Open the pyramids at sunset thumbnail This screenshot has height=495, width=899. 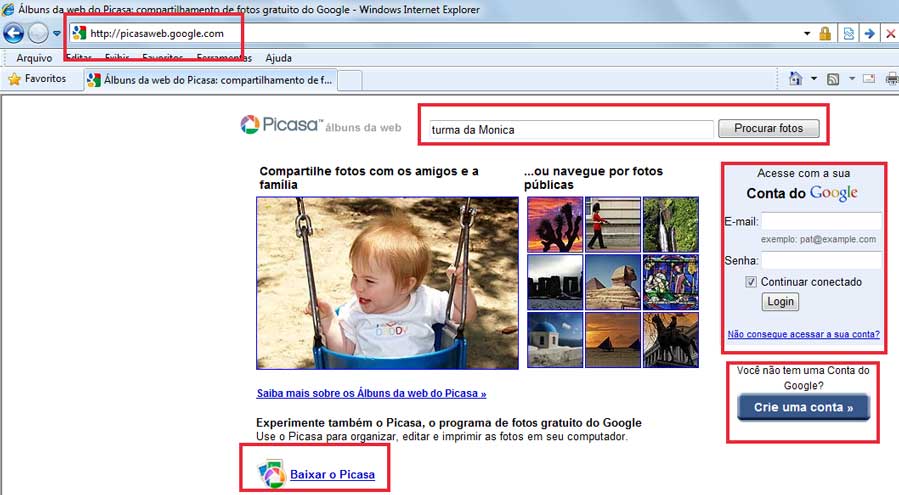613,340
